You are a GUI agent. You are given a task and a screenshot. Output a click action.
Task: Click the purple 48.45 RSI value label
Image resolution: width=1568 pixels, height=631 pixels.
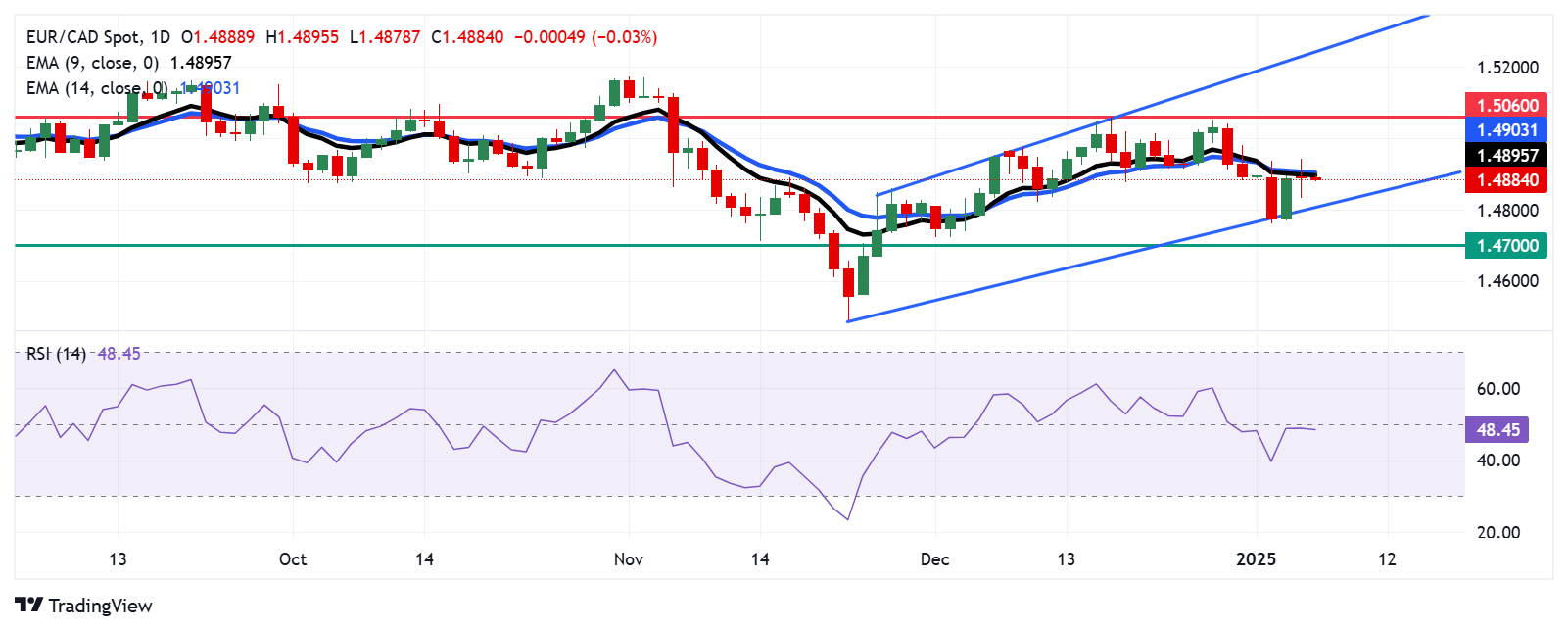(x=1497, y=430)
